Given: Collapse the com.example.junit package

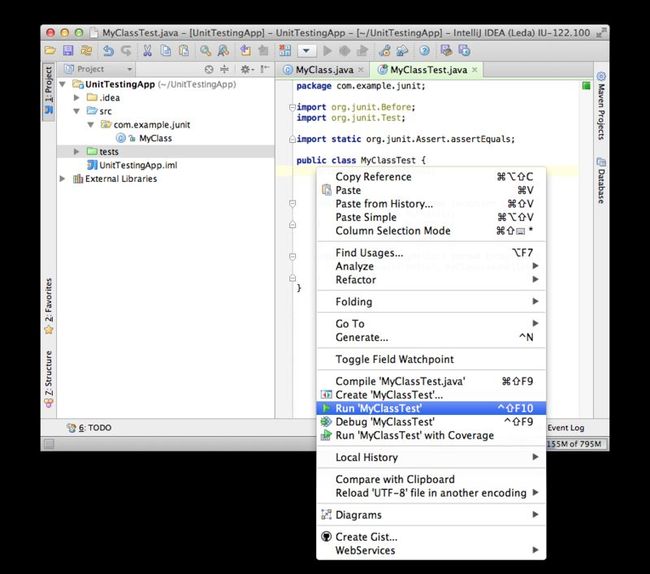Looking at the screenshot, I should pyautogui.click(x=90, y=125).
